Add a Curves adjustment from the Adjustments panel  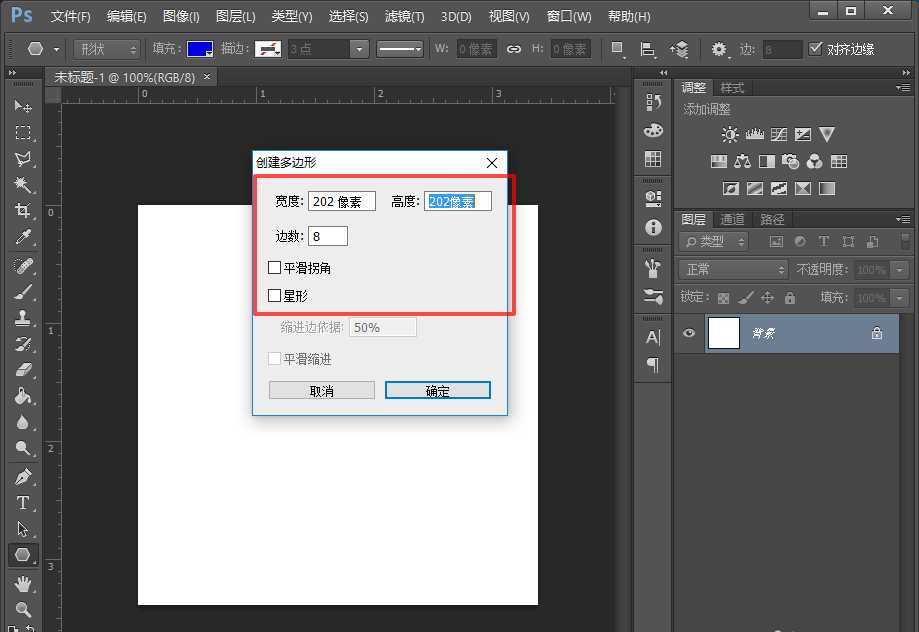point(778,134)
